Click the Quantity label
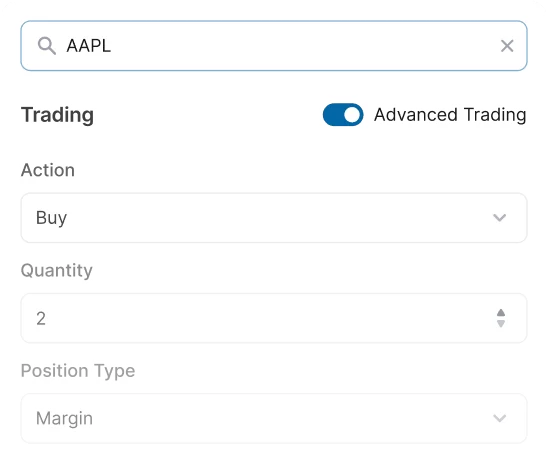This screenshot has height=462, width=548. [x=57, y=271]
